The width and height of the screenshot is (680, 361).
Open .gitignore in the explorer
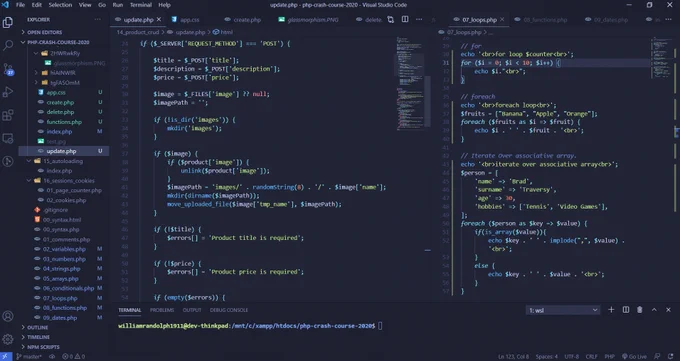click(x=63, y=210)
